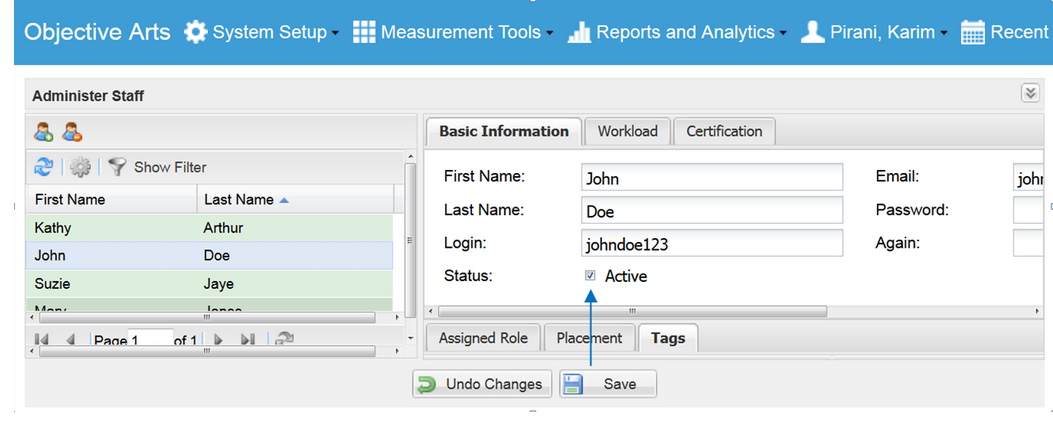Click the add staff member icon
This screenshot has height=443, width=1053.
pos(44,132)
